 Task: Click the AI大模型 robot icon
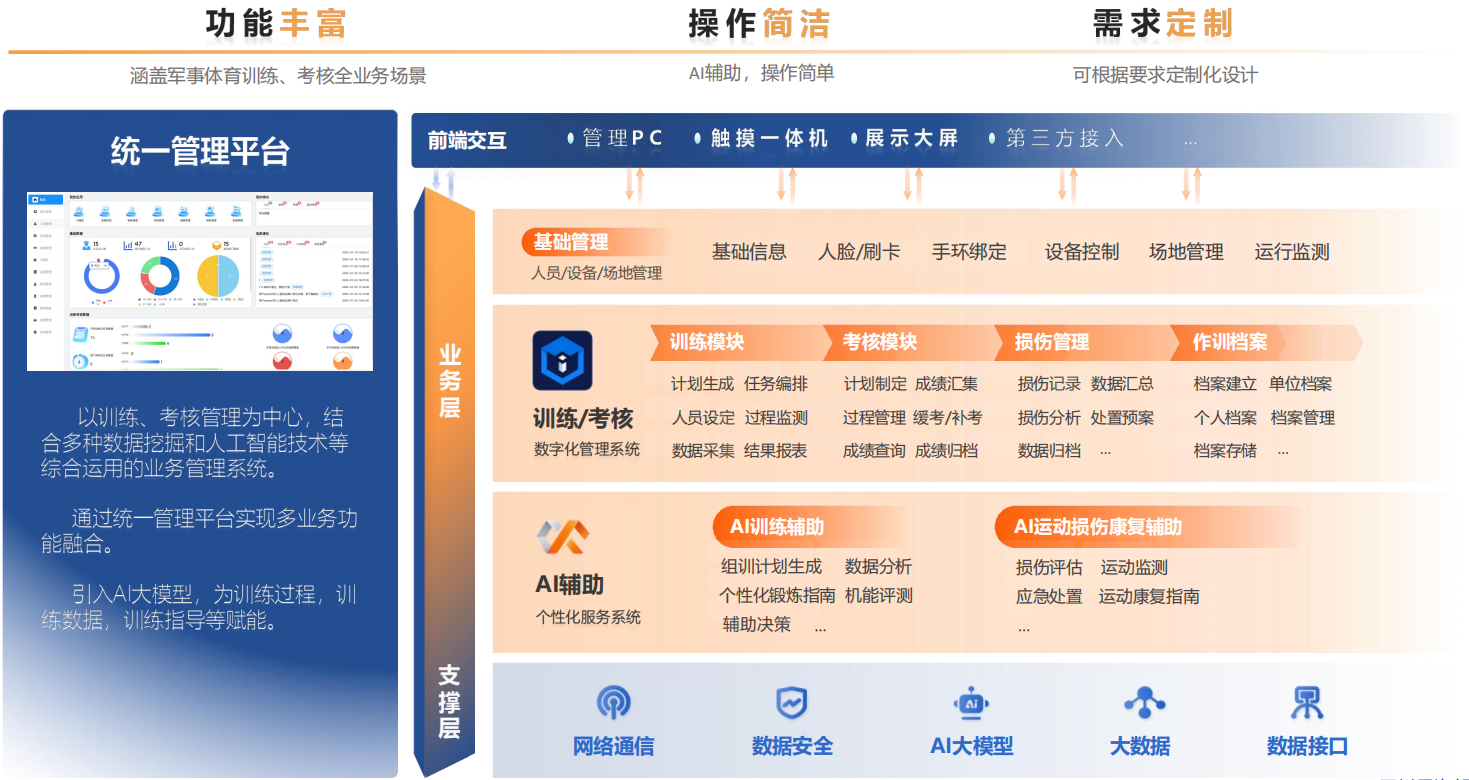[971, 703]
